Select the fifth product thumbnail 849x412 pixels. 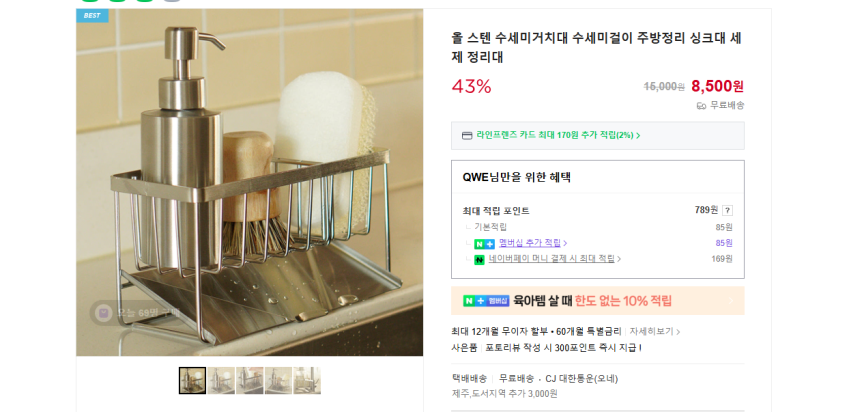[307, 381]
